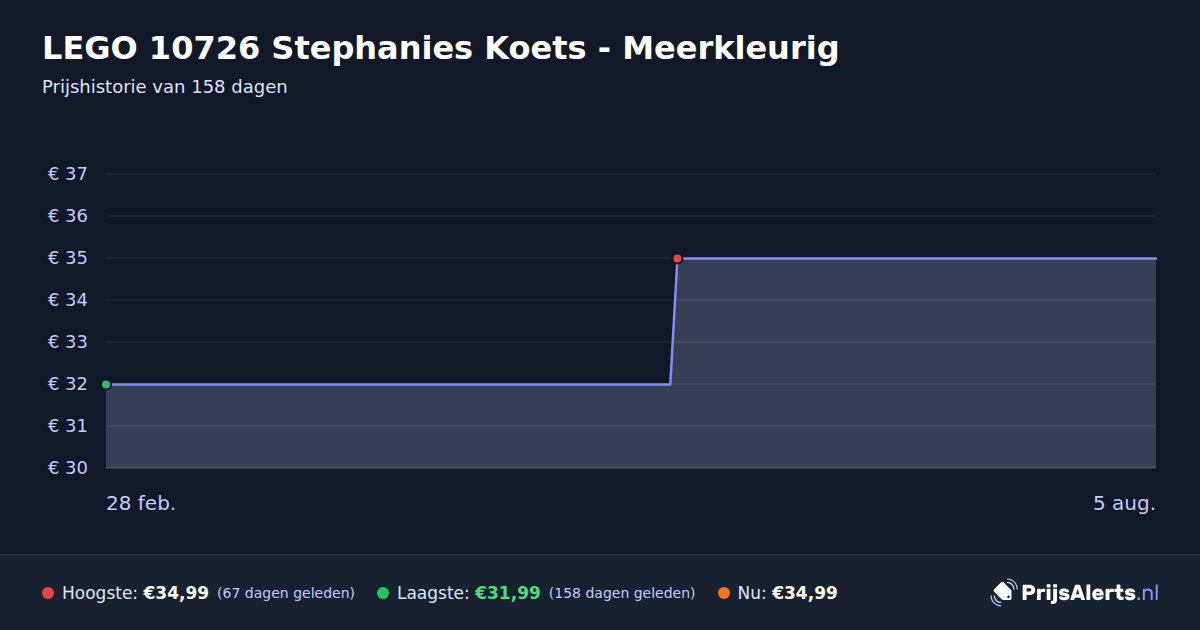Click the Hoogste price €34,99 value
Viewport: 1200px width, 630px height.
point(176,593)
